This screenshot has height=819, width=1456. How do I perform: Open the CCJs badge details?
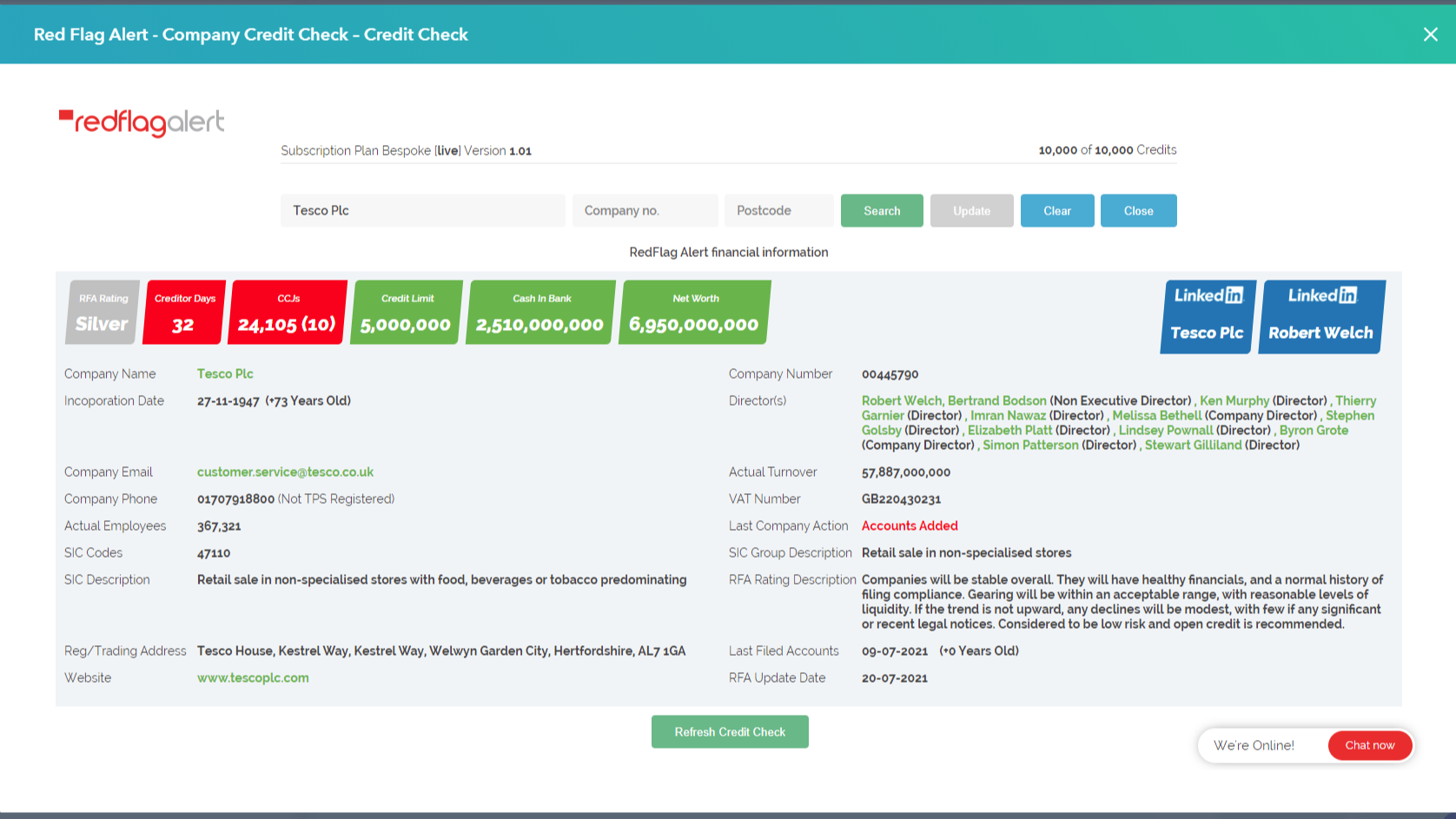287,313
